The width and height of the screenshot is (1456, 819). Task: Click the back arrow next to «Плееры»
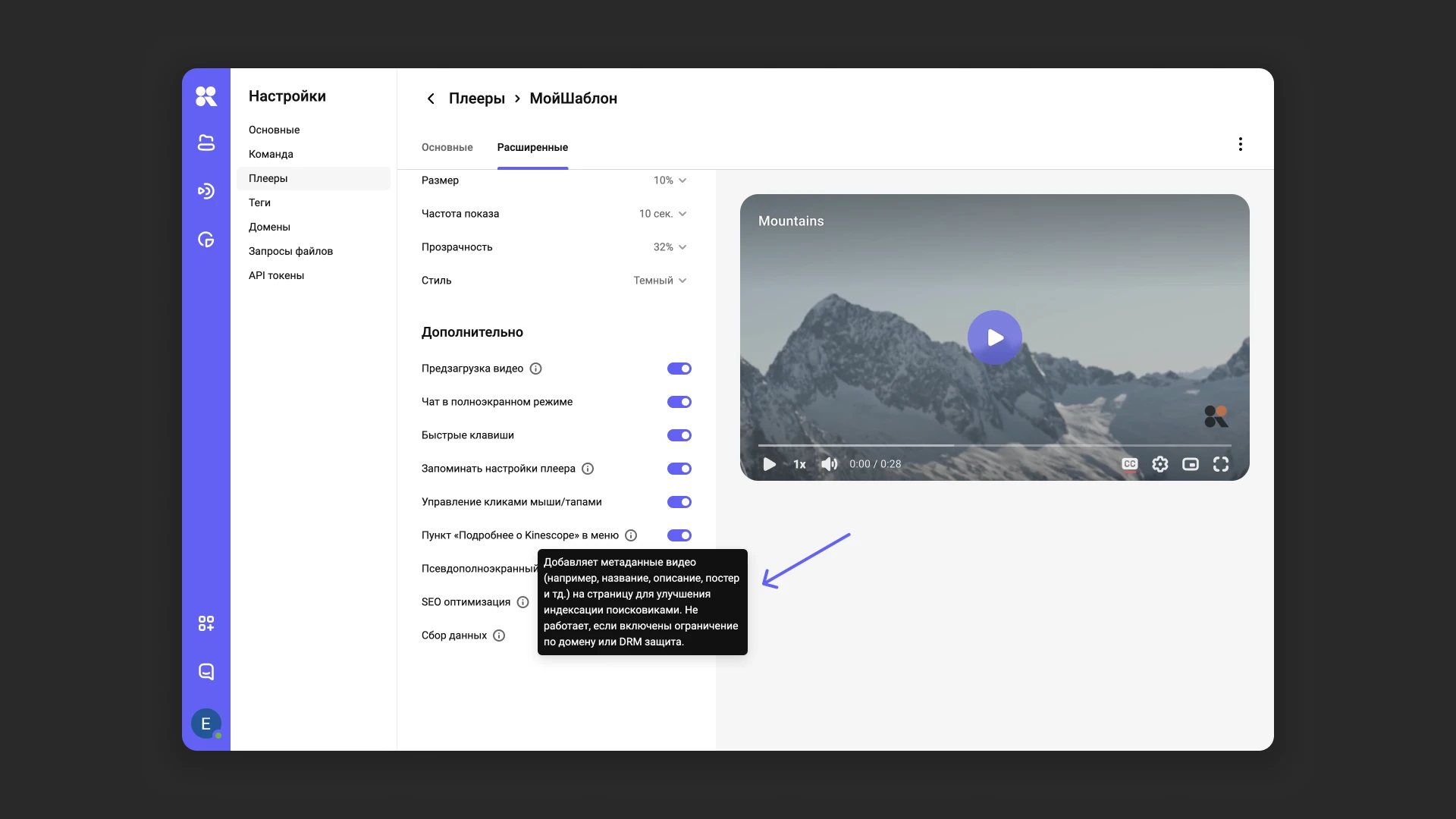[430, 99]
